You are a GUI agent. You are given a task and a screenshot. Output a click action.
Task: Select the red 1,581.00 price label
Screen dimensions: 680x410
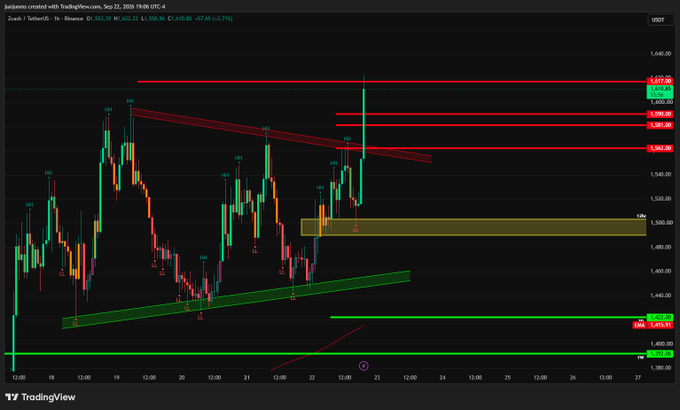tap(660, 125)
